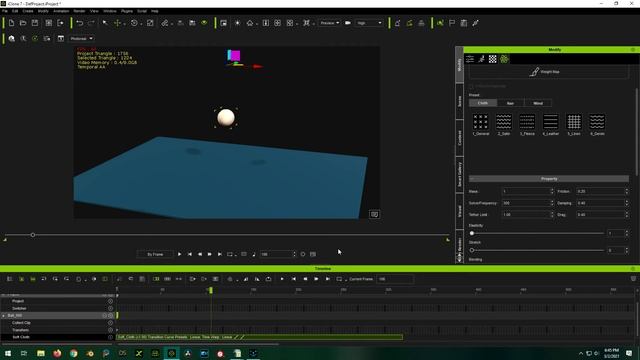The width and height of the screenshot is (640, 360).
Task: Open the Scene side tab
Action: tap(459, 101)
